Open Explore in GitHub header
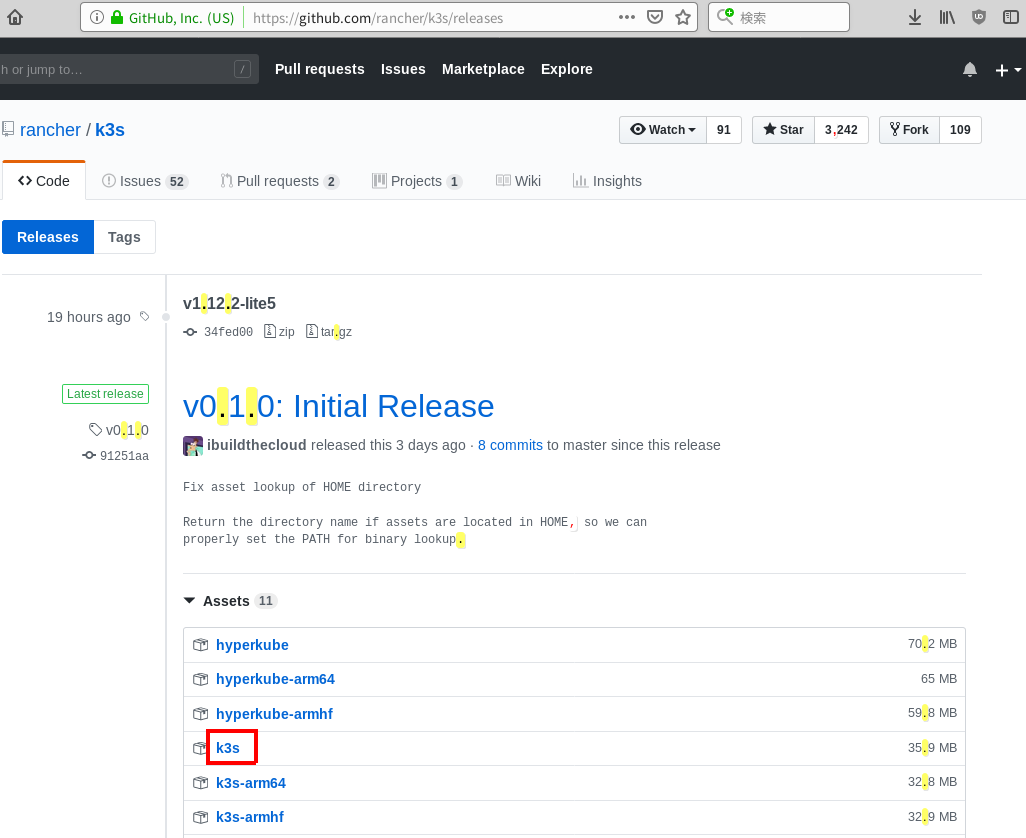Viewport: 1026px width, 838px height. coord(567,69)
